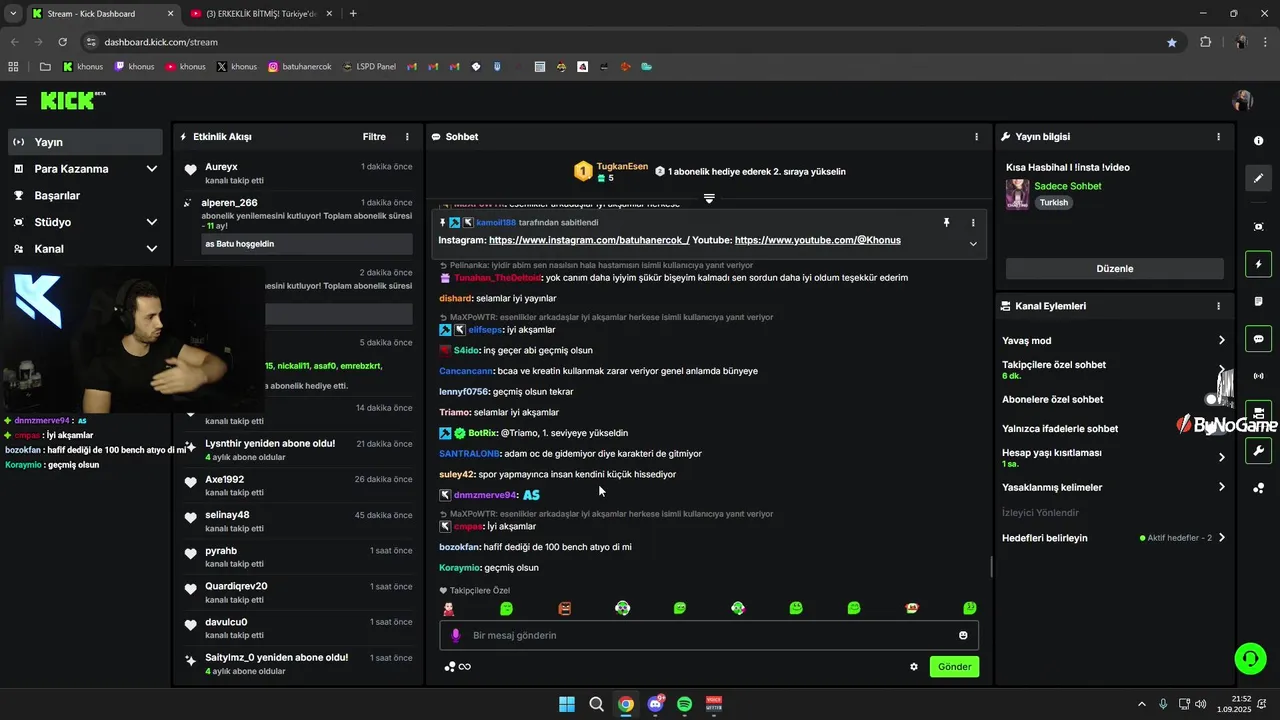Open profile avatar menu in Kick header

pos(1243,101)
